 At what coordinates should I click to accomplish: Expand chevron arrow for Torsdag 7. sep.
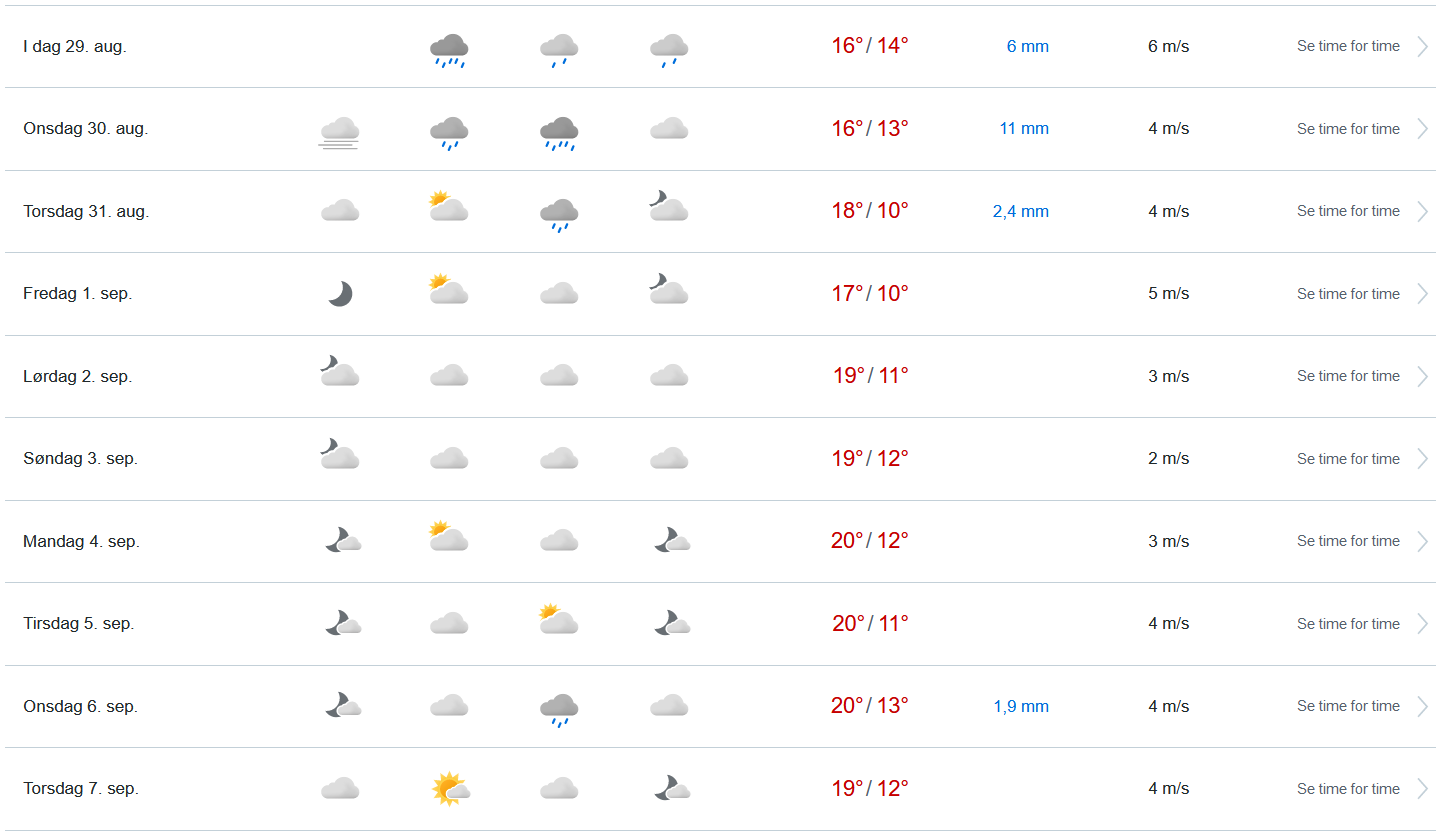[1422, 789]
